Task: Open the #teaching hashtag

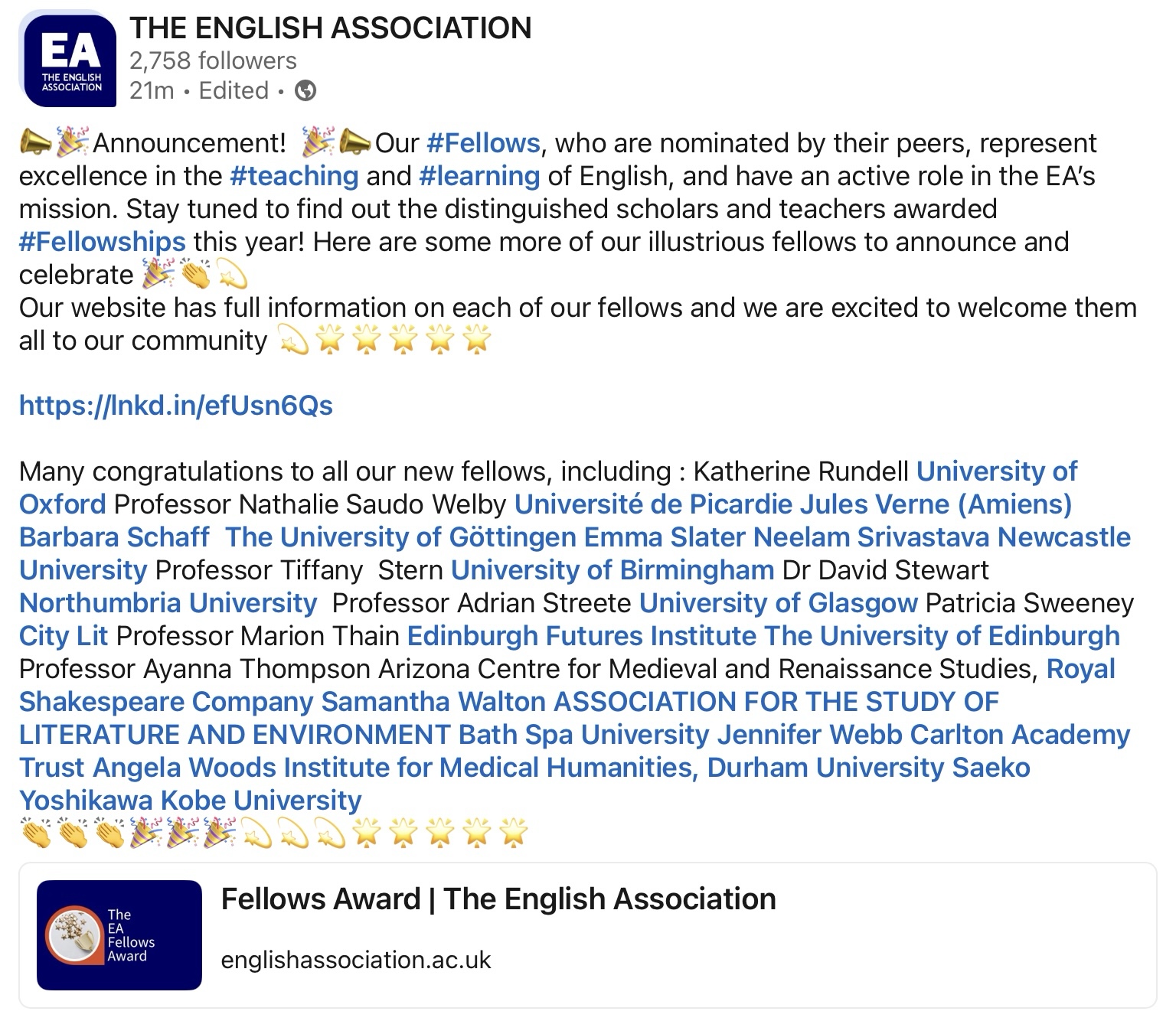Action: pyautogui.click(x=294, y=176)
